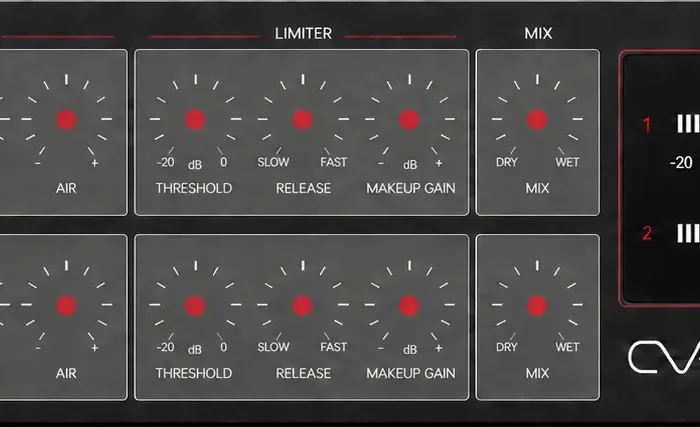Click the bottom row THRESHOLD label
700x427 pixels.
coord(194,373)
